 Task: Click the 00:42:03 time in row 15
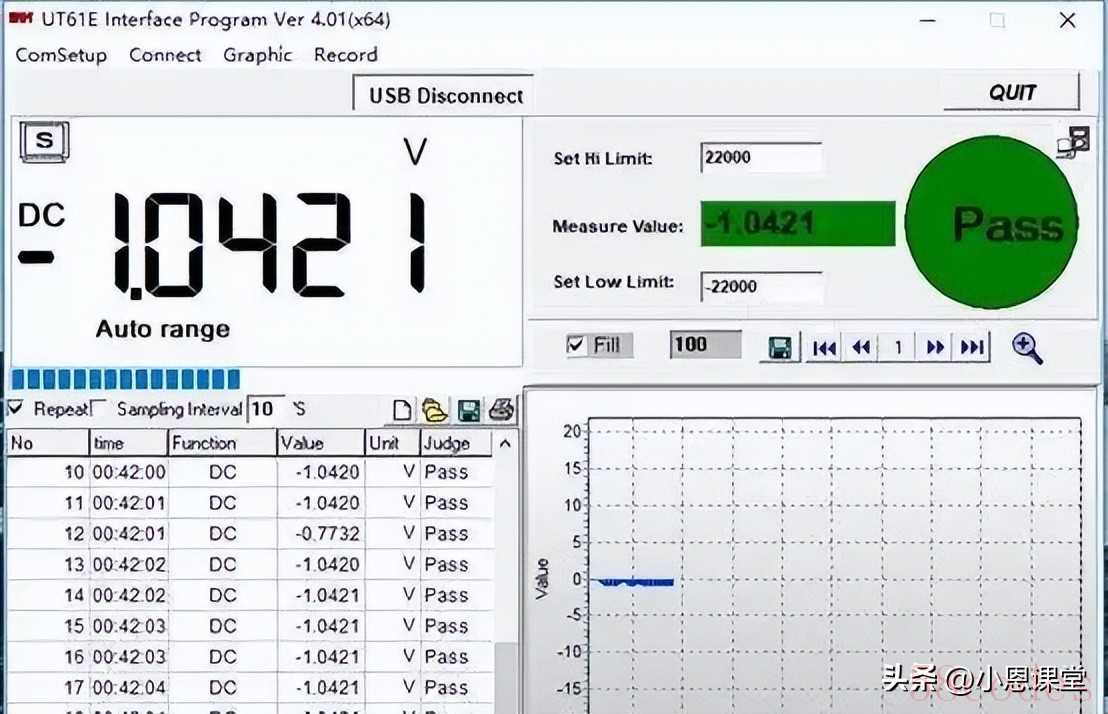pyautogui.click(x=129, y=626)
